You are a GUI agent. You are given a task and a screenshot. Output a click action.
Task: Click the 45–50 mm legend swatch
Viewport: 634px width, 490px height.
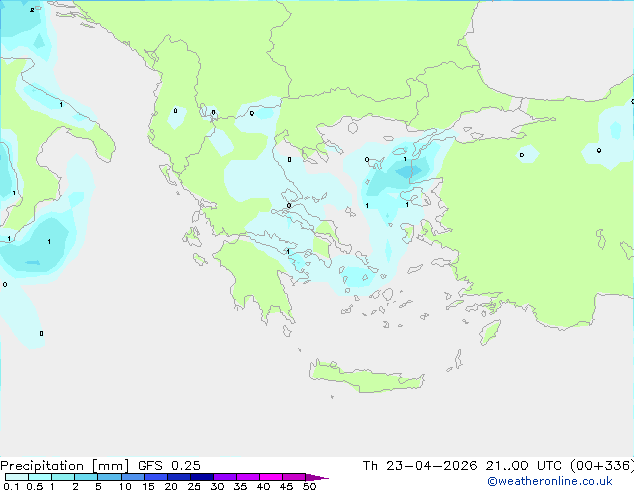(x=294, y=477)
